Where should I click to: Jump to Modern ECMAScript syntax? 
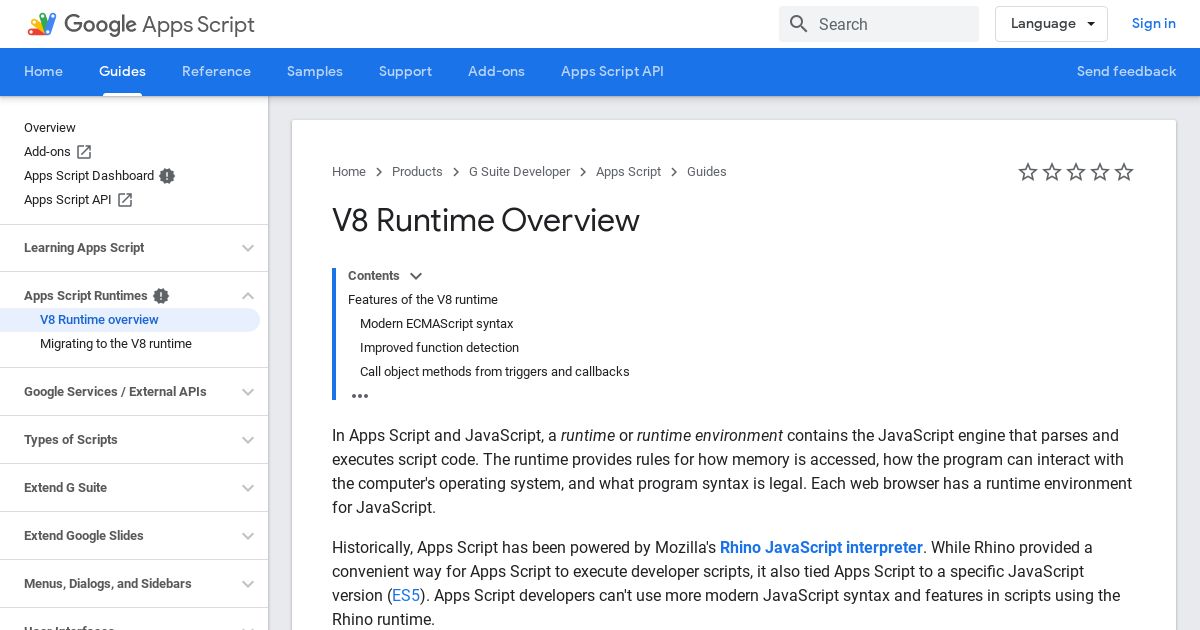tap(436, 324)
